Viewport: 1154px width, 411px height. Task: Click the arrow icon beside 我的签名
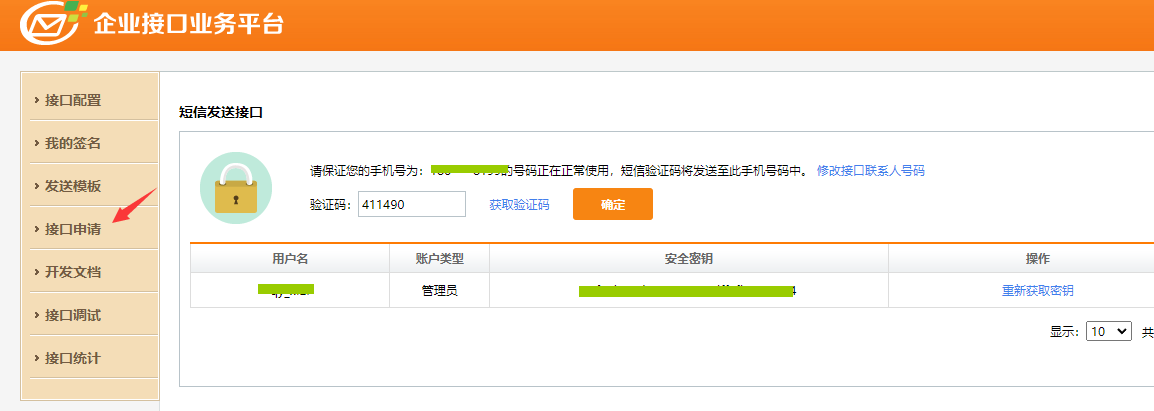[37, 143]
